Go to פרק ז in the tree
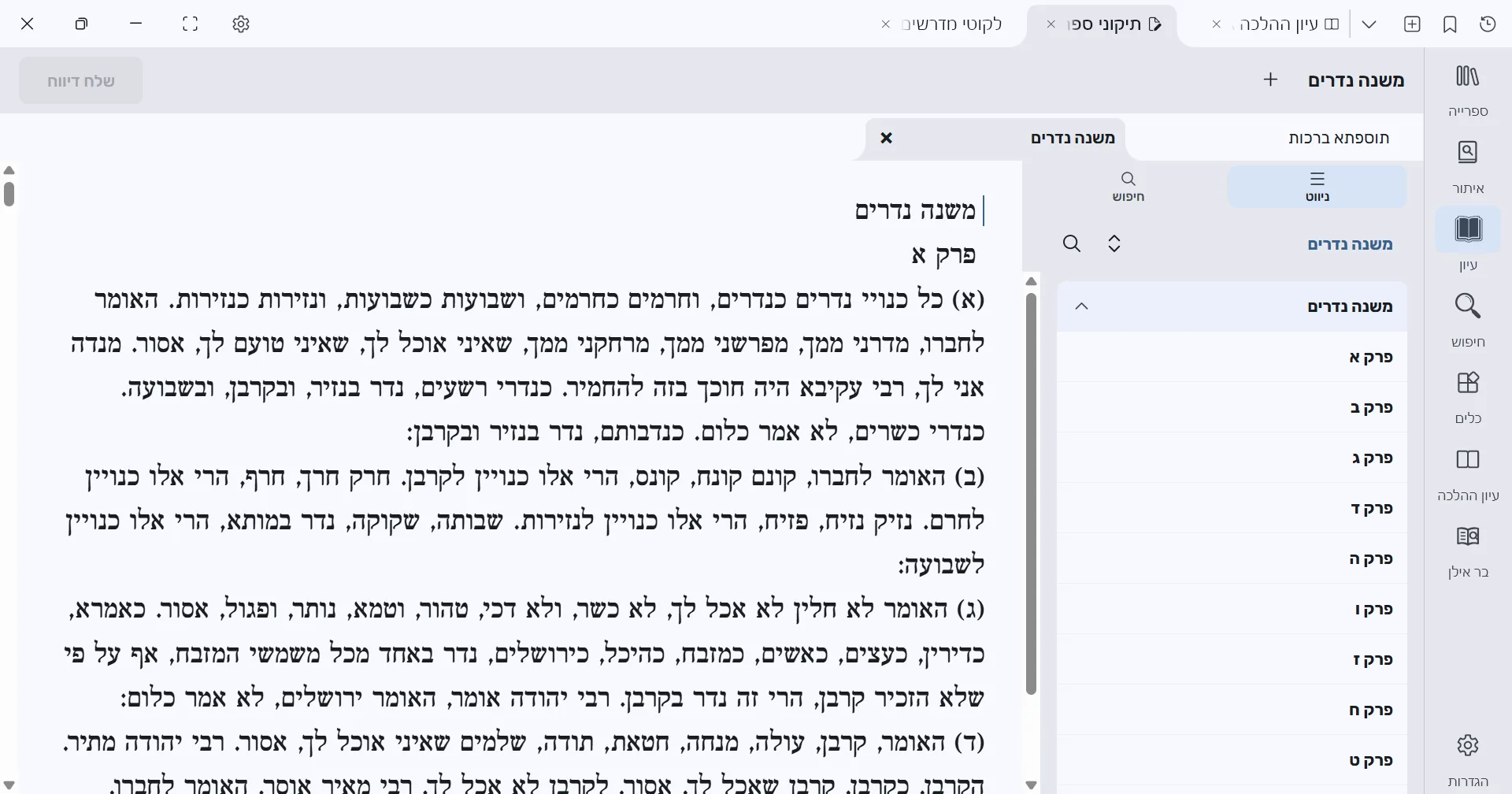The image size is (1512, 794). (1232, 659)
